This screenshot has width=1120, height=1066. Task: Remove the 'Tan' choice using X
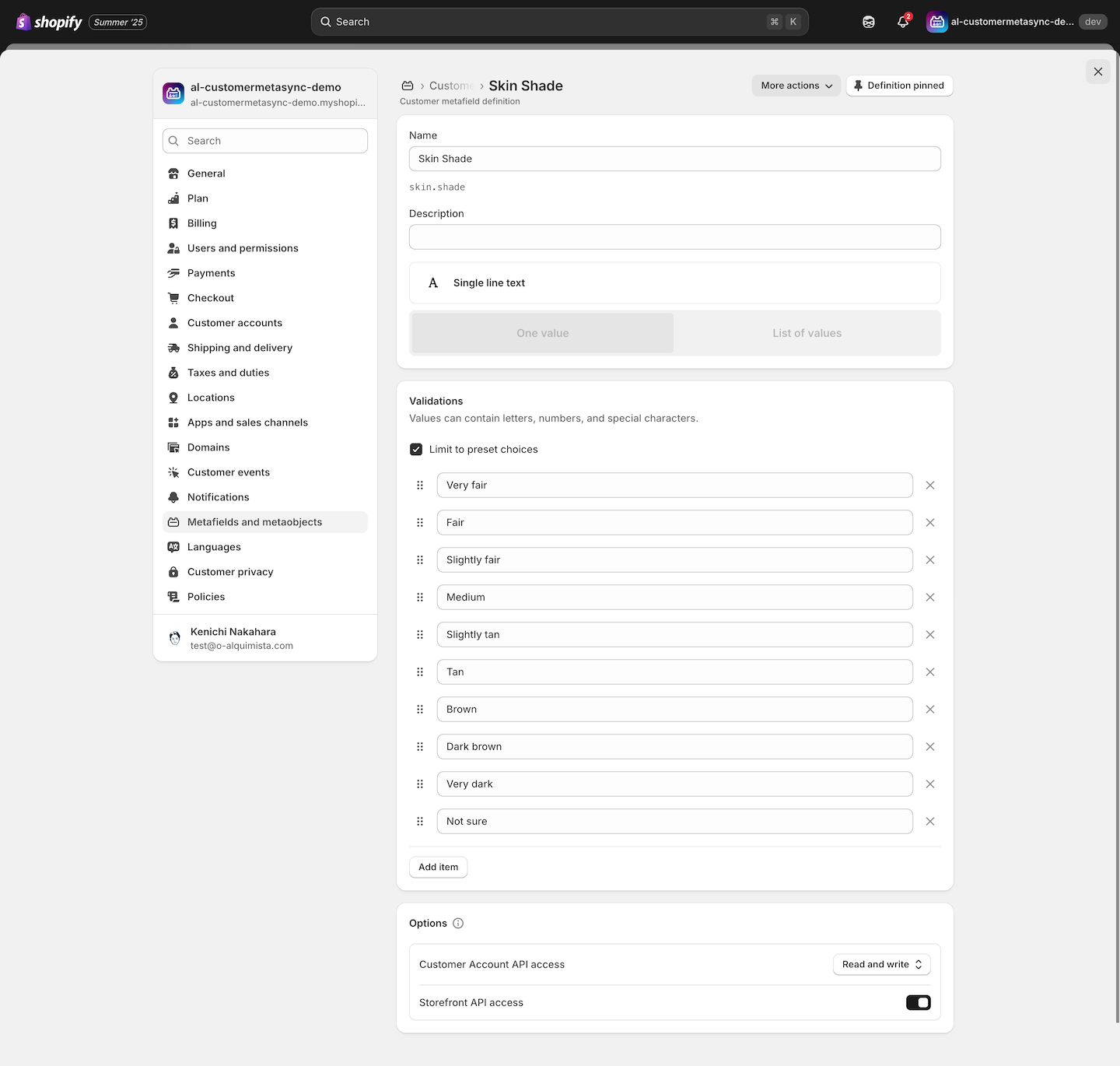coord(929,672)
